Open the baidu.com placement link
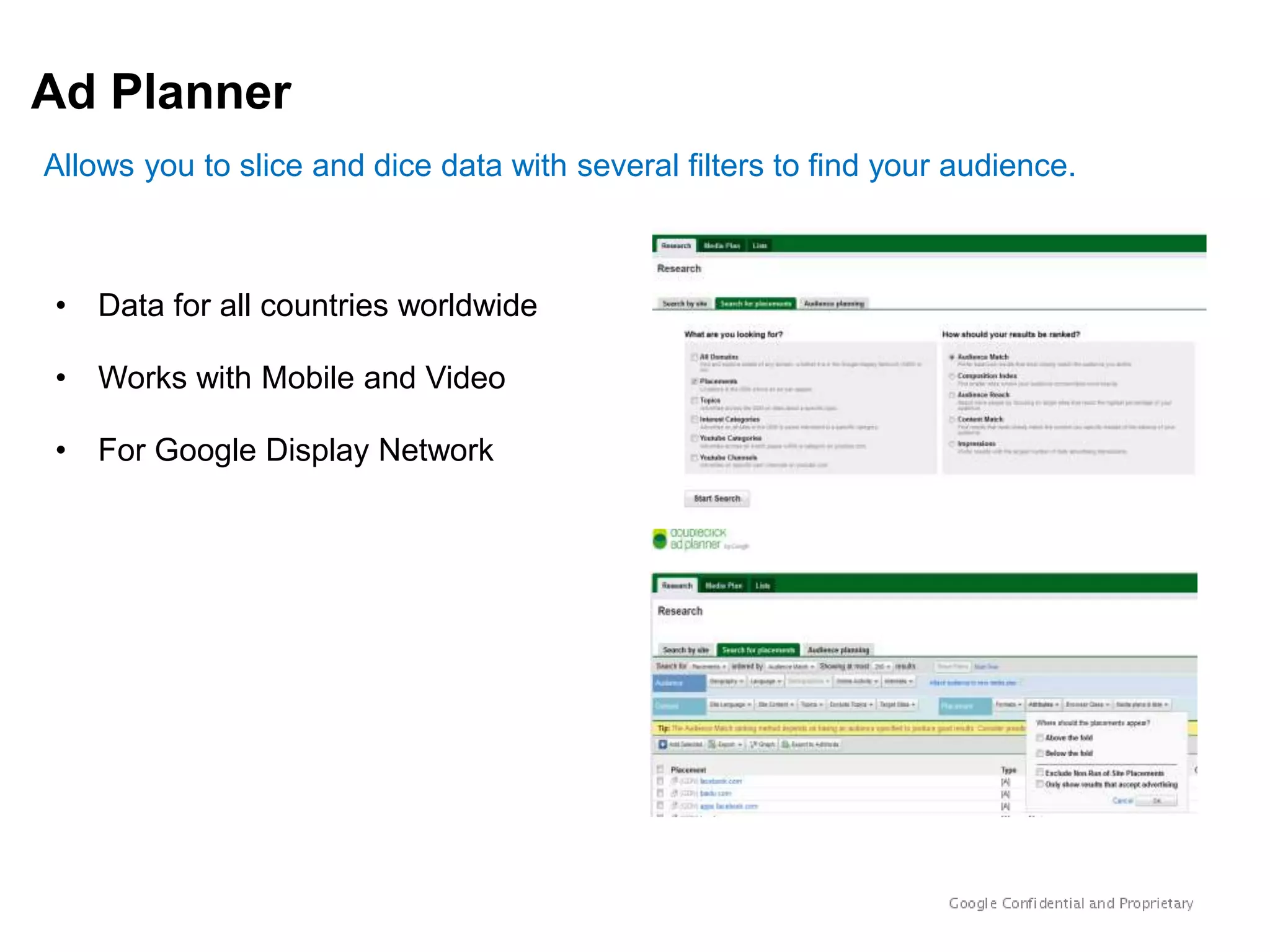The image size is (1270, 952). [716, 793]
